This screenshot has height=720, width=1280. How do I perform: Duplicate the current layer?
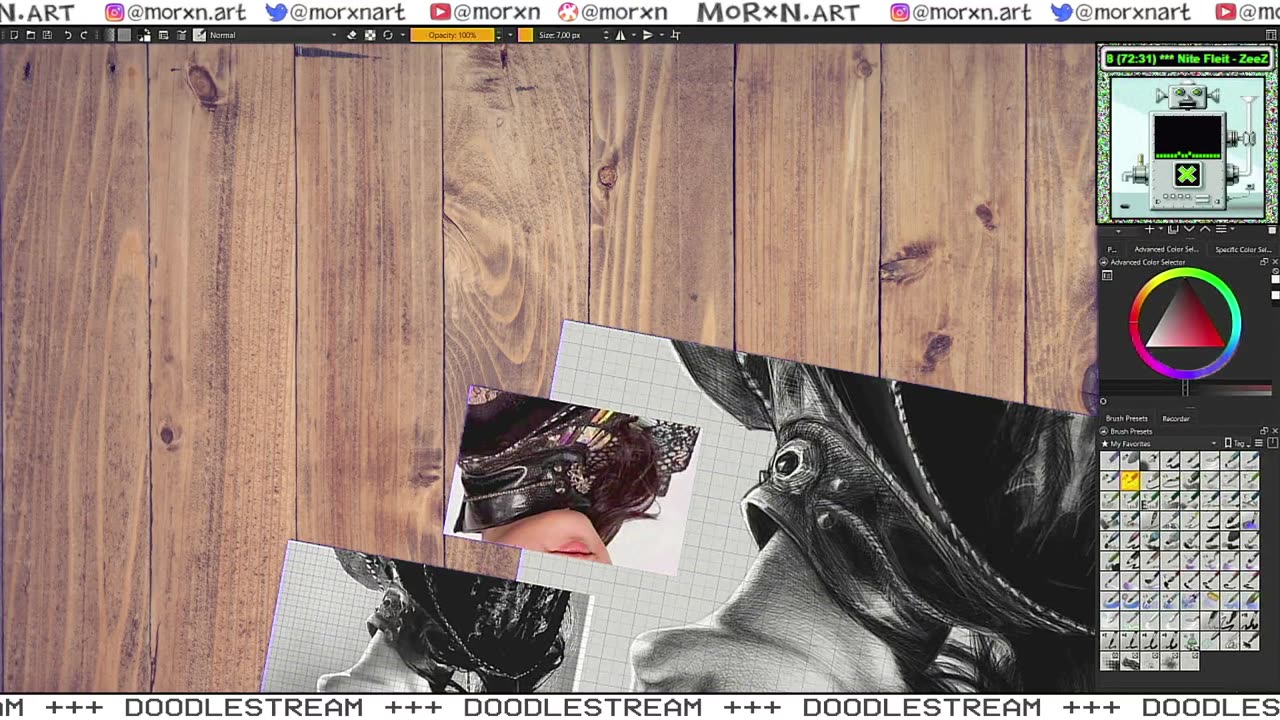[1173, 229]
